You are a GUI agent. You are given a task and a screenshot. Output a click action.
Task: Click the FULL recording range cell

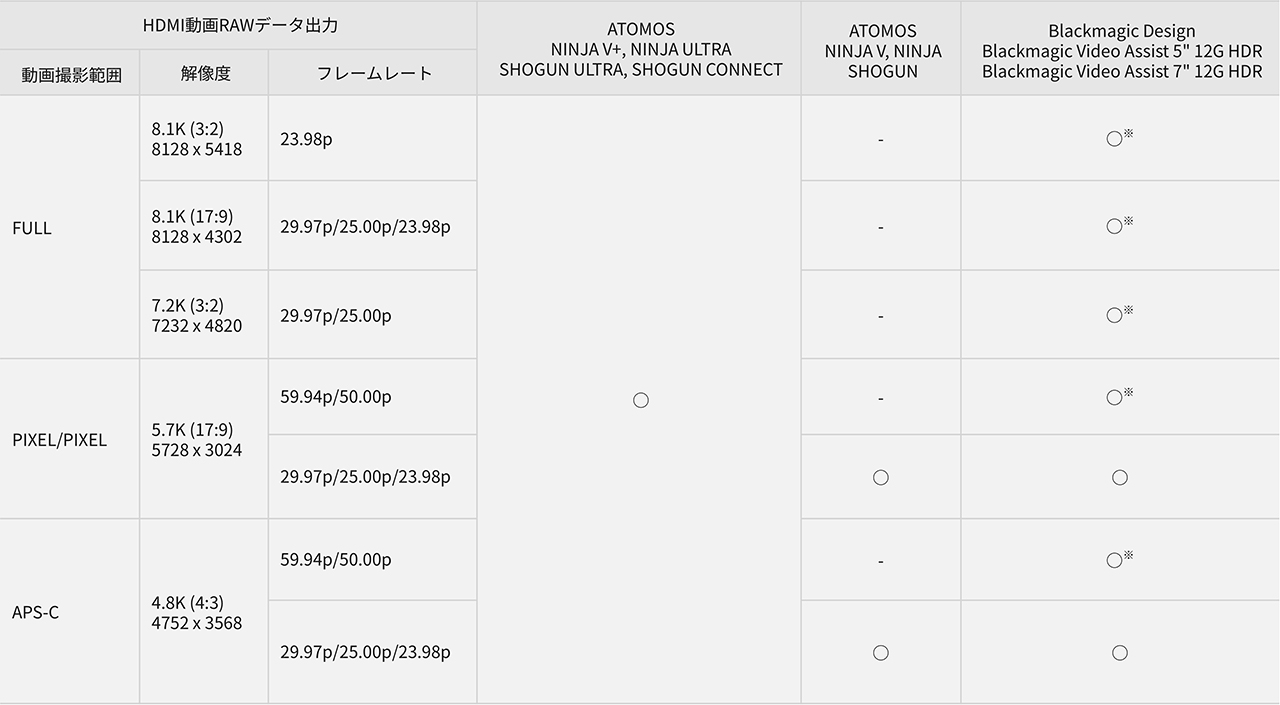(x=32, y=228)
